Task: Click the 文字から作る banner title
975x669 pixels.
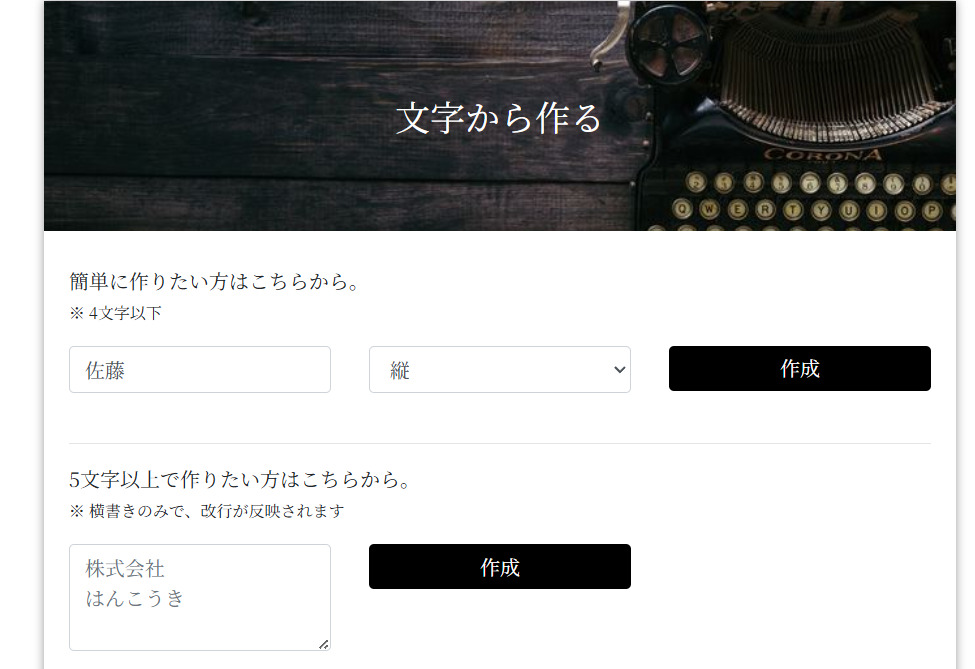Action: [x=499, y=118]
